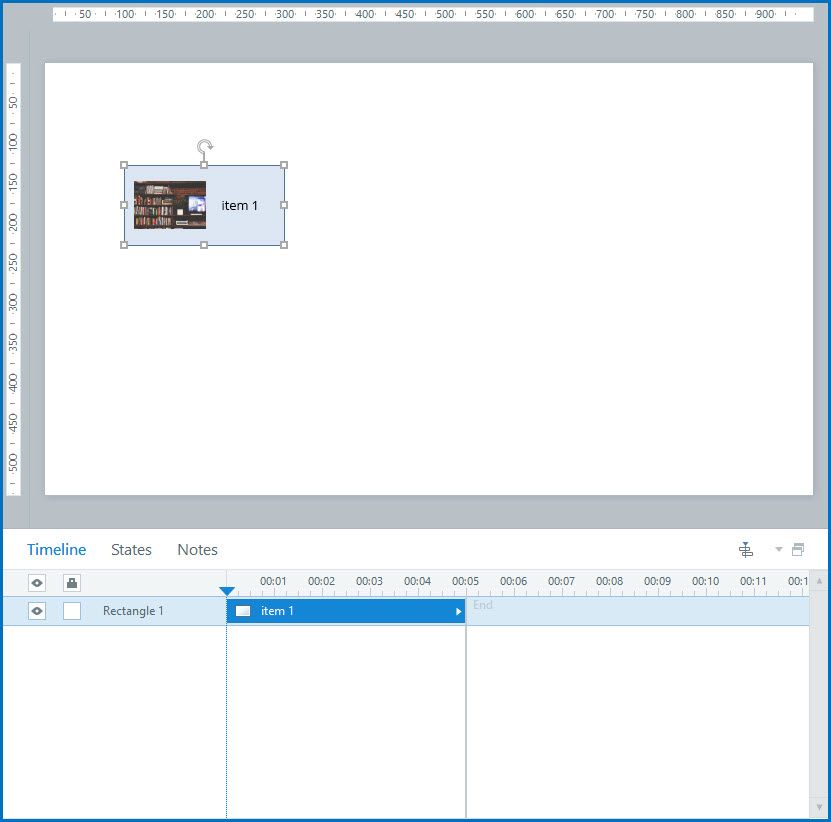Click the bookshelf image inside the rectangle

coord(170,205)
